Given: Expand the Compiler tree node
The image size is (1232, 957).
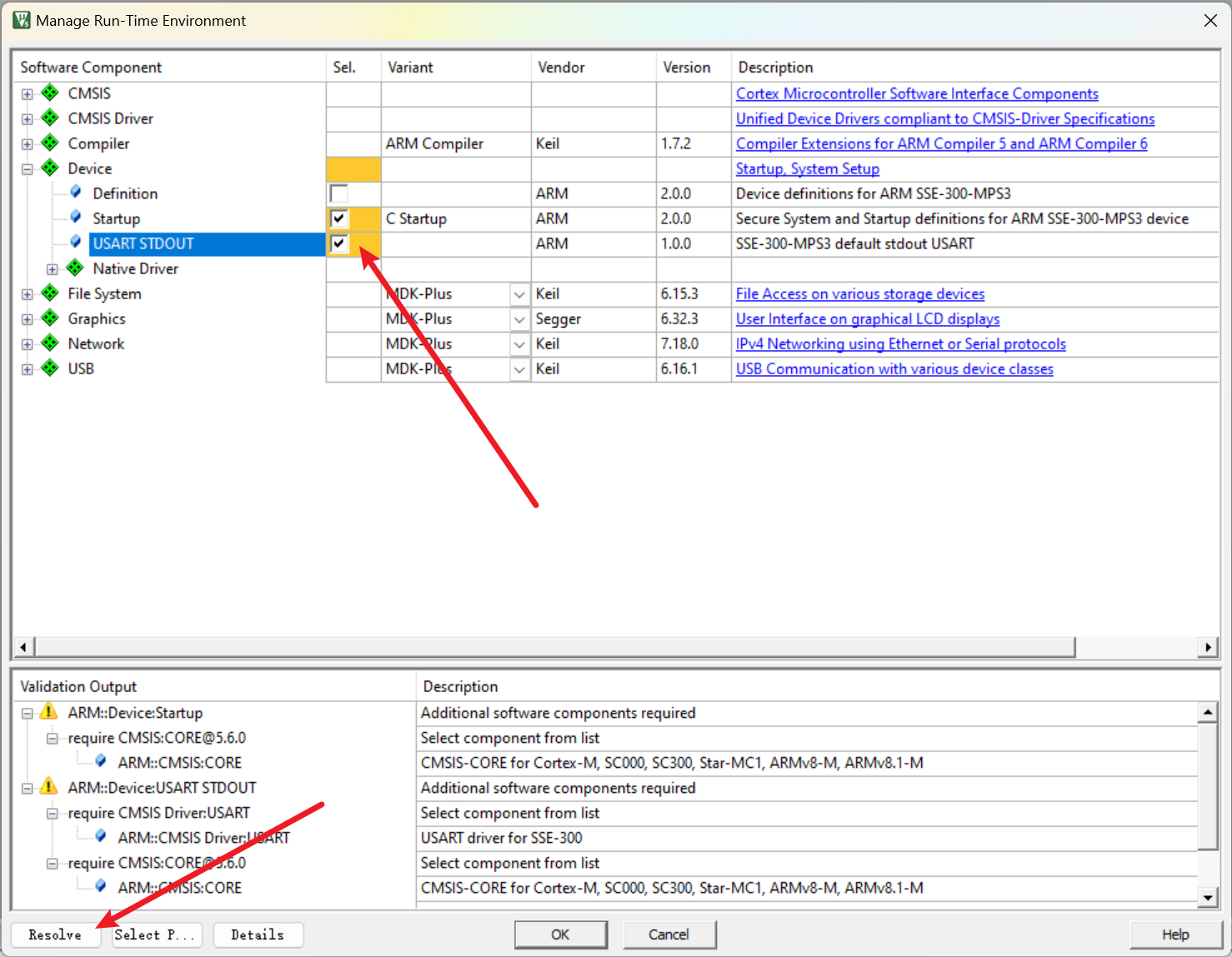Looking at the screenshot, I should [x=28, y=144].
